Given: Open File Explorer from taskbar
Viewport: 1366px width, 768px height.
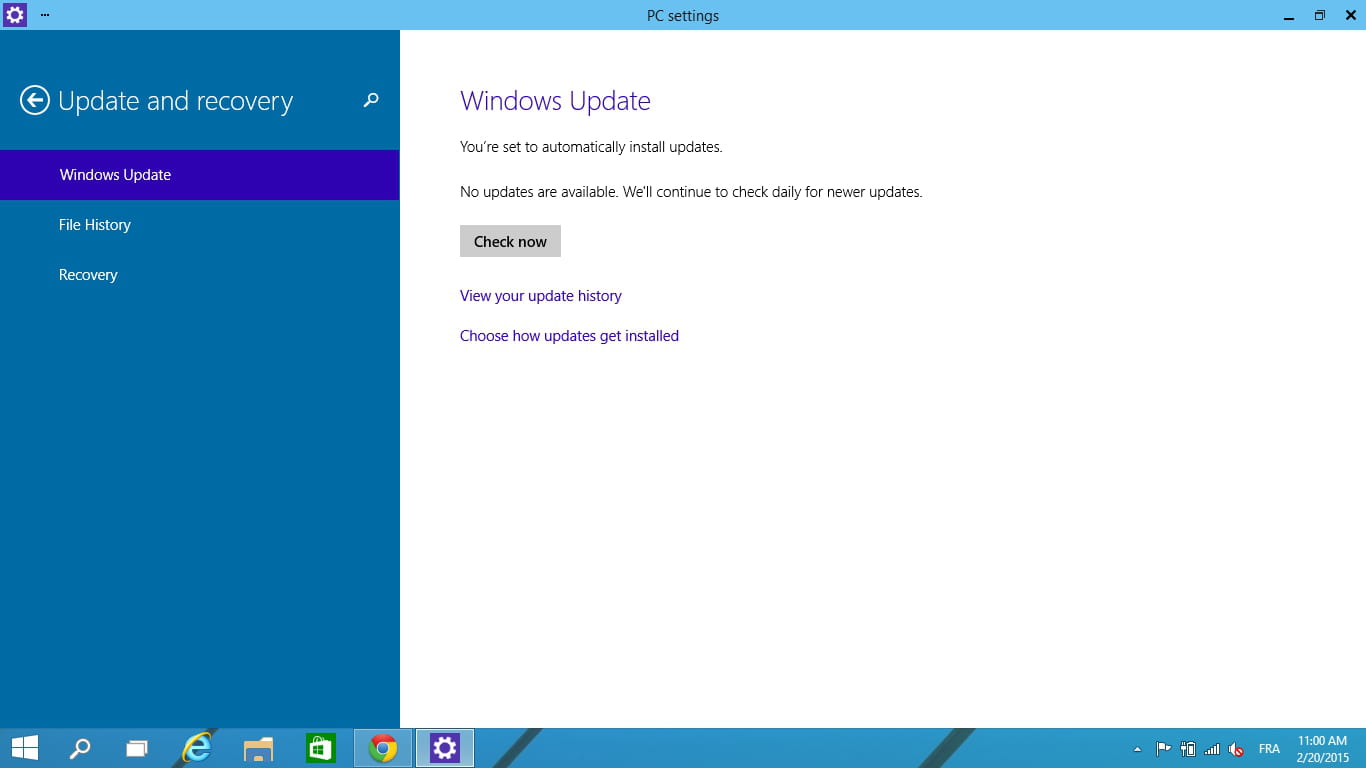Looking at the screenshot, I should [258, 748].
